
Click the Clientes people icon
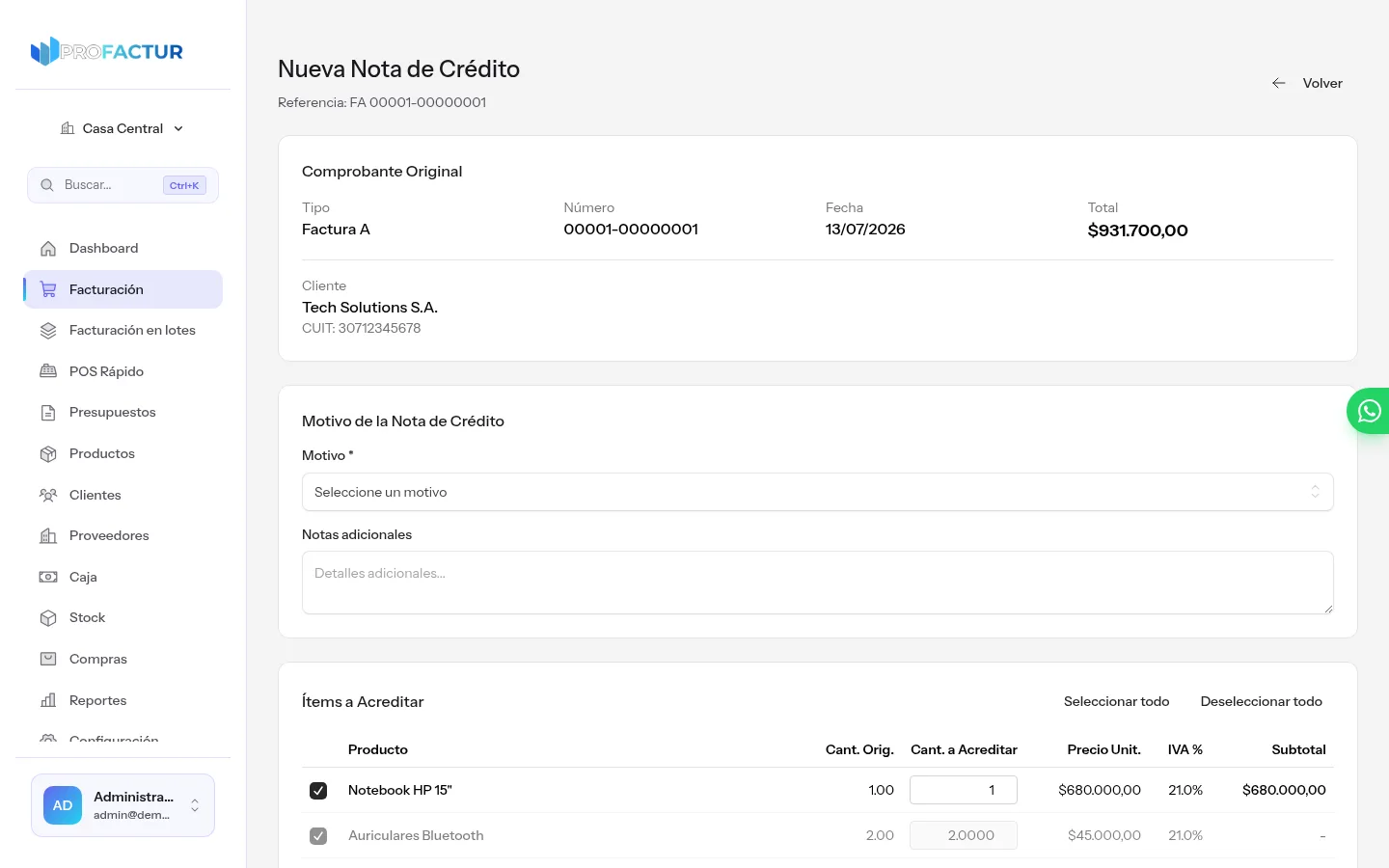(48, 495)
